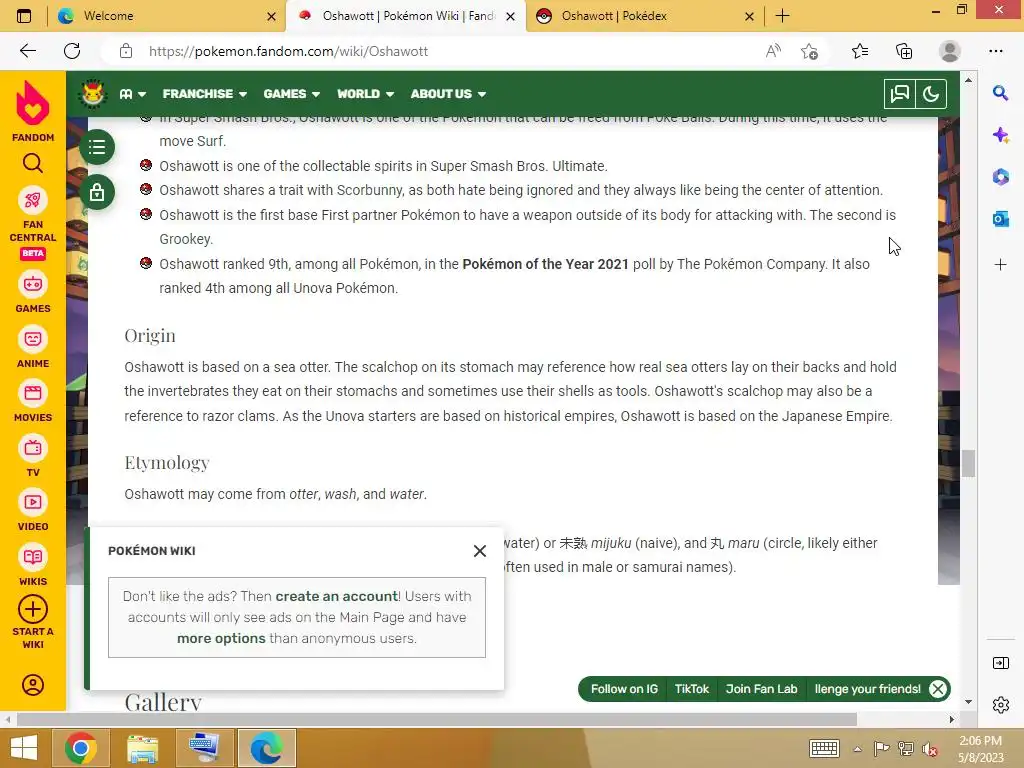Image resolution: width=1024 pixels, height=768 pixels.
Task: Refresh the current page
Action: point(72,51)
